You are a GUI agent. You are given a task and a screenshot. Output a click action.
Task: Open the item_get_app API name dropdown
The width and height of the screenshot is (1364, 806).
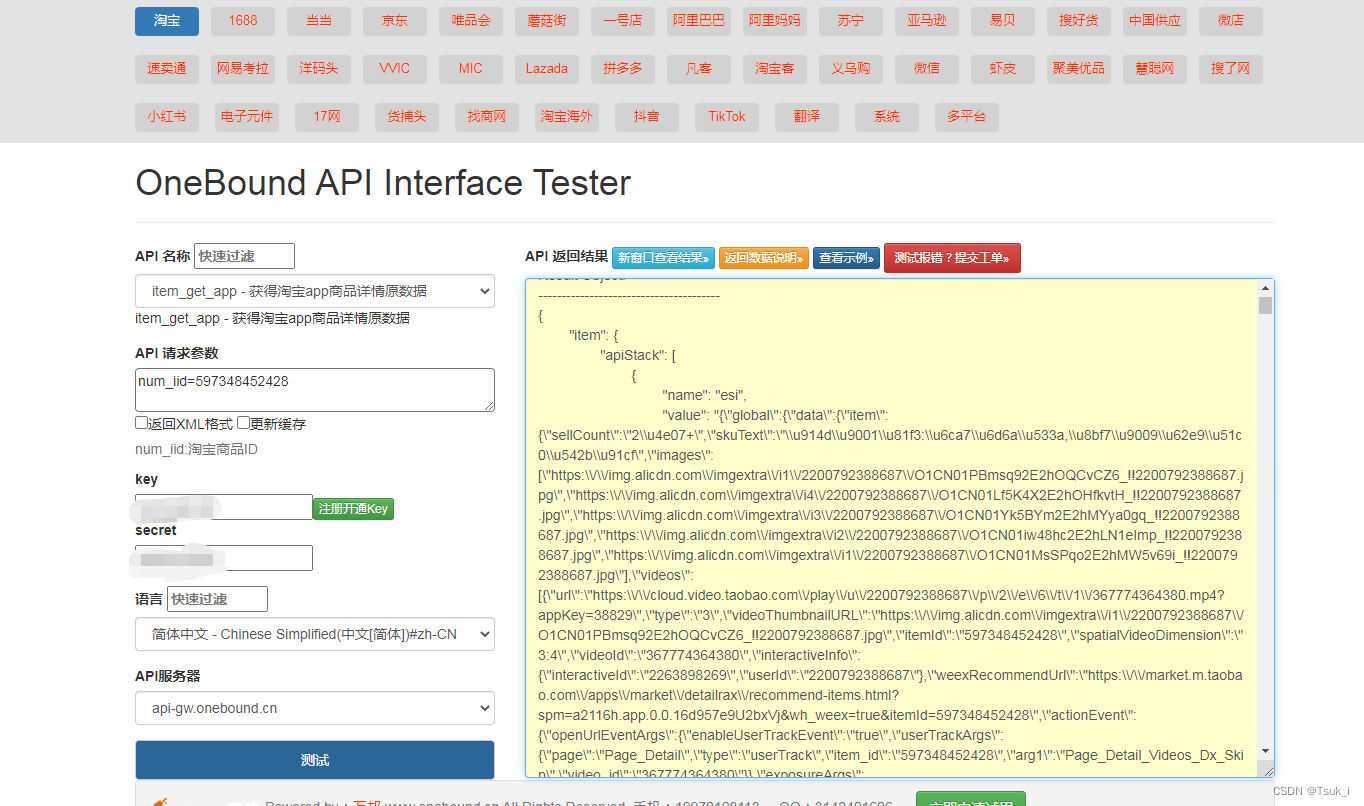pyautogui.click(x=315, y=291)
